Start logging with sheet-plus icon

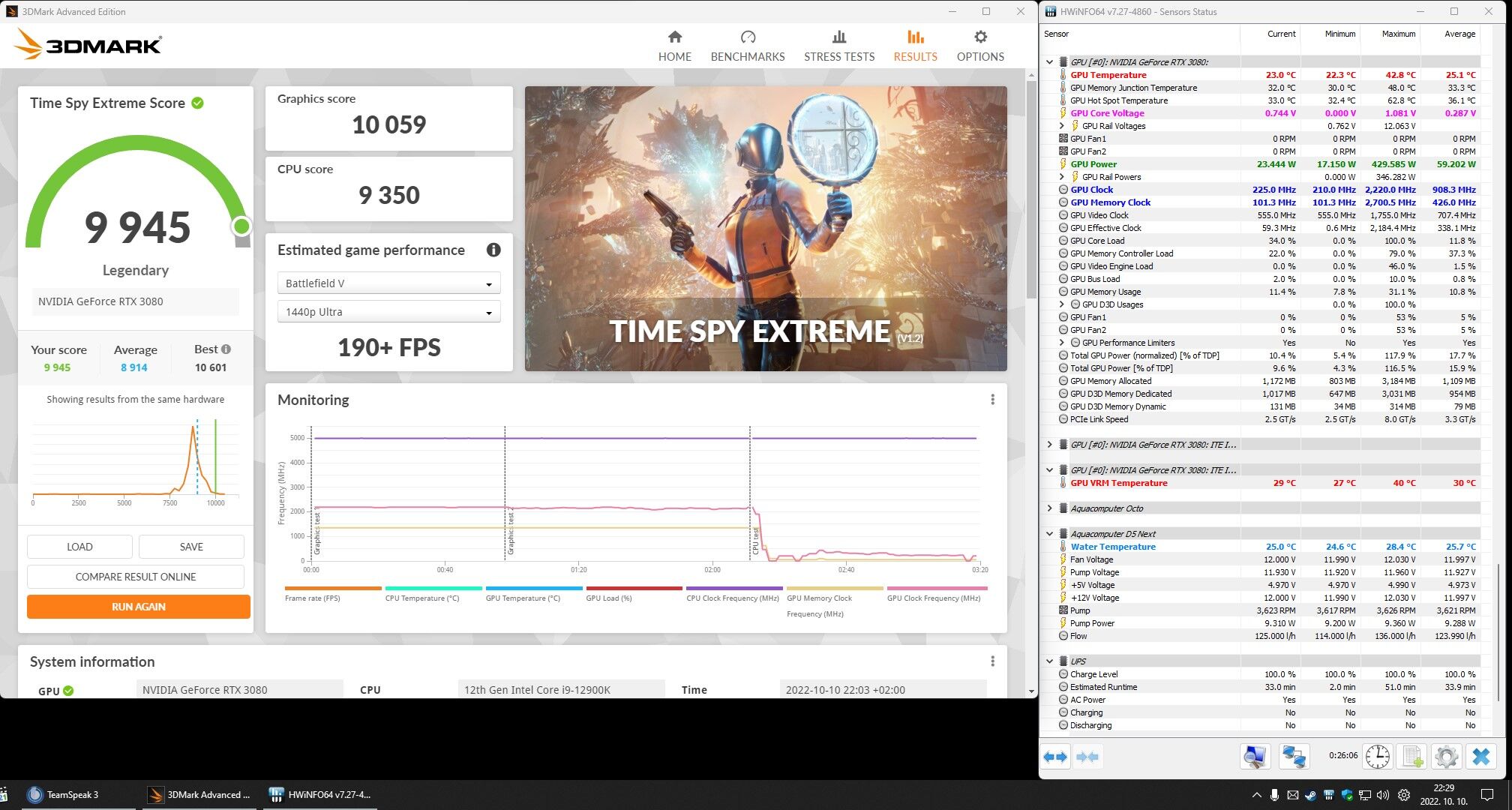pyautogui.click(x=1412, y=757)
